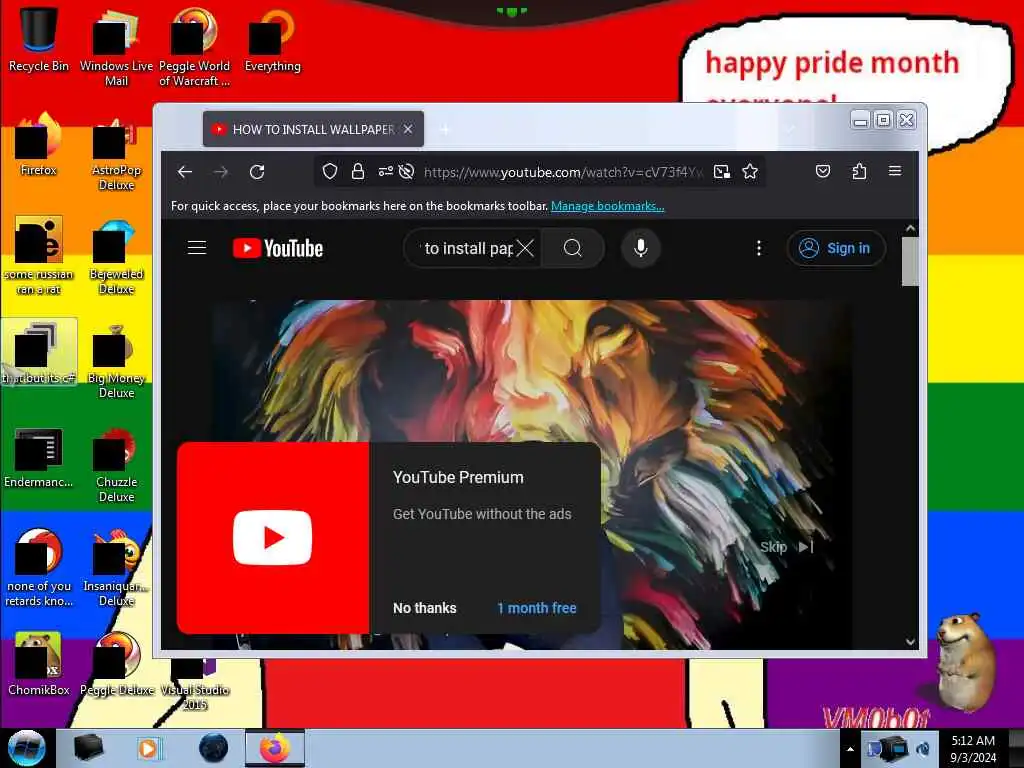Click the Firefox taskbar button
The width and height of the screenshot is (1024, 768).
pyautogui.click(x=275, y=748)
